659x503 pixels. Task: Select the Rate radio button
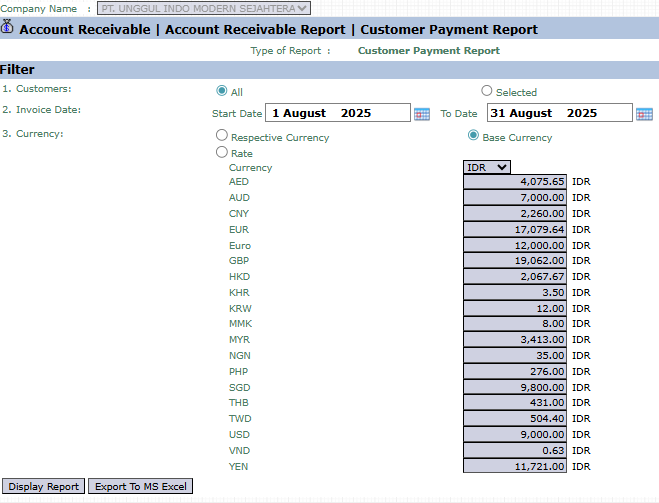pos(222,152)
